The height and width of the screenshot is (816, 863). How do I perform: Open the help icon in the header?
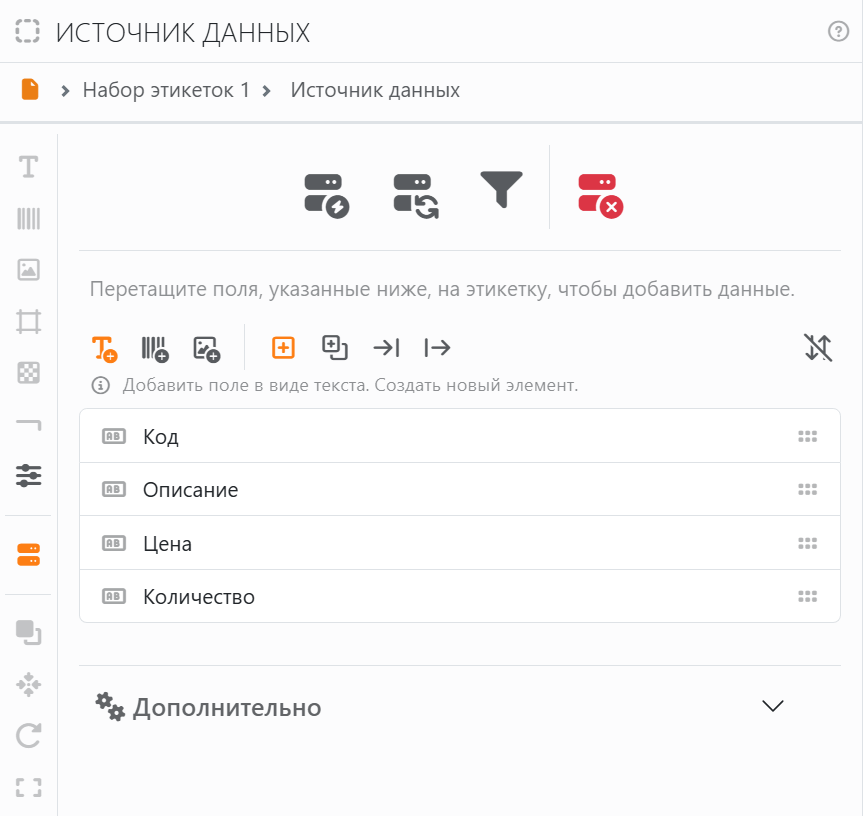click(x=838, y=31)
